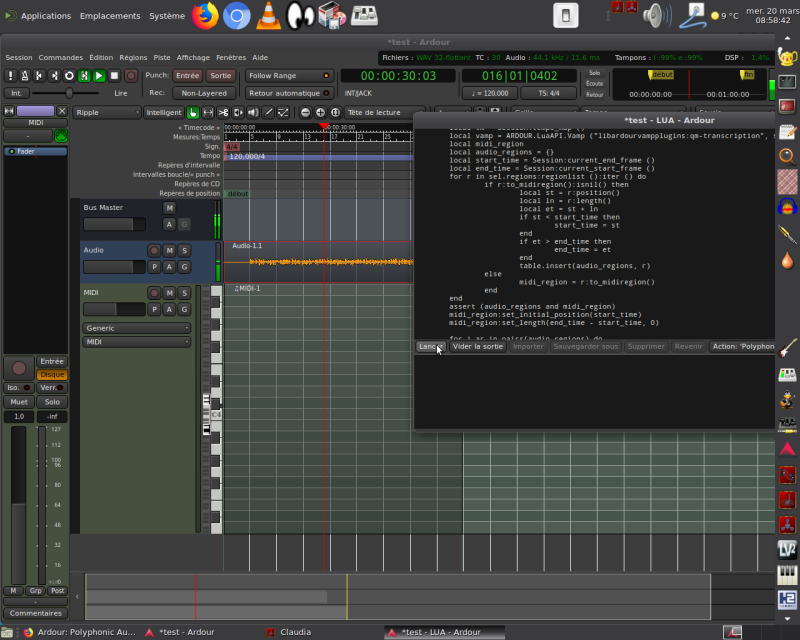The height and width of the screenshot is (640, 800).
Task: Click the Stop transport button
Action: click(x=114, y=76)
